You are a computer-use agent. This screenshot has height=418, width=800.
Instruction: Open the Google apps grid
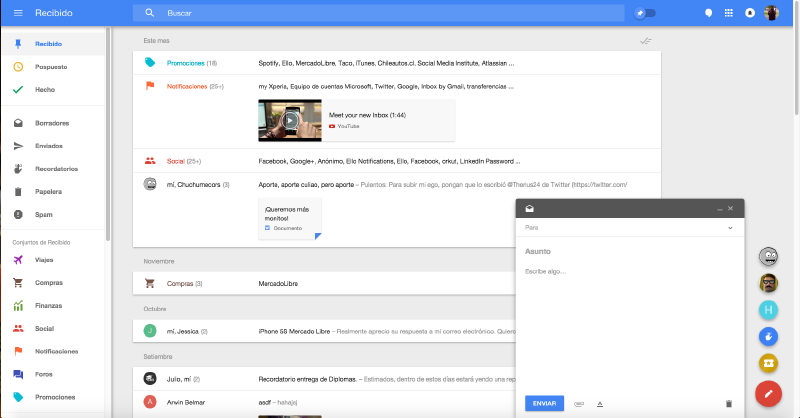coord(728,13)
